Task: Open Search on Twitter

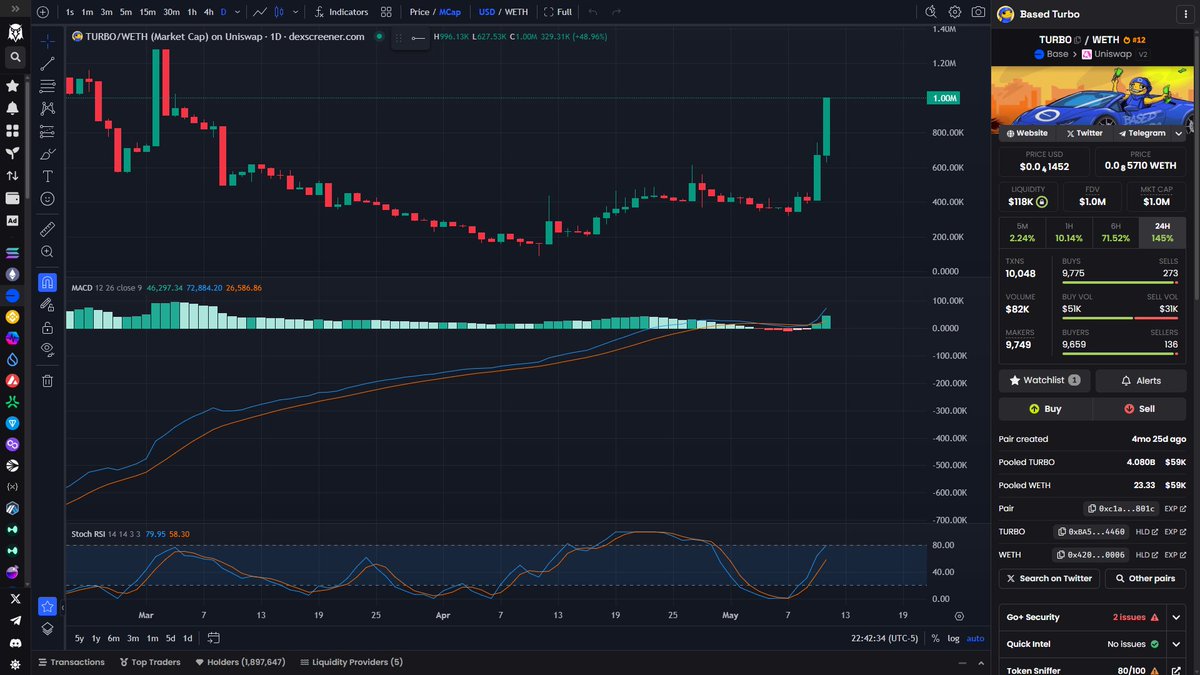Action: 1049,578
